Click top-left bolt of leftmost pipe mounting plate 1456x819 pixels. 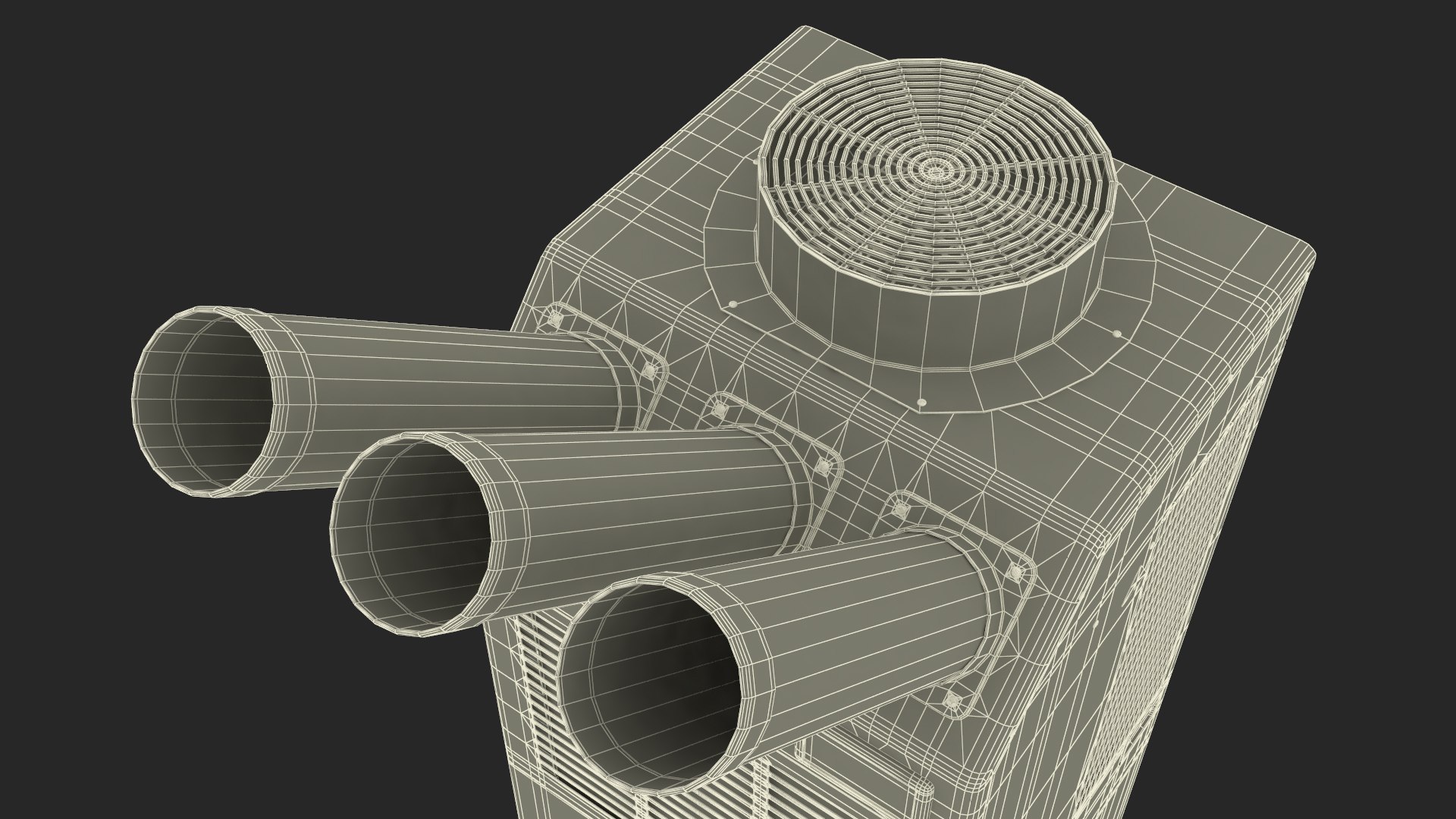[x=554, y=320]
